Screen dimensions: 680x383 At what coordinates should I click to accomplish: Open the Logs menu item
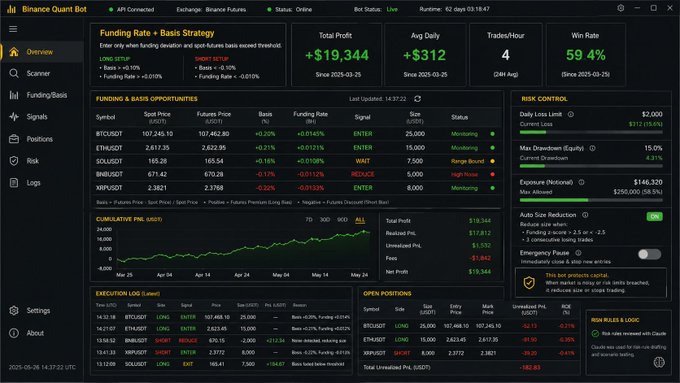click(x=42, y=183)
